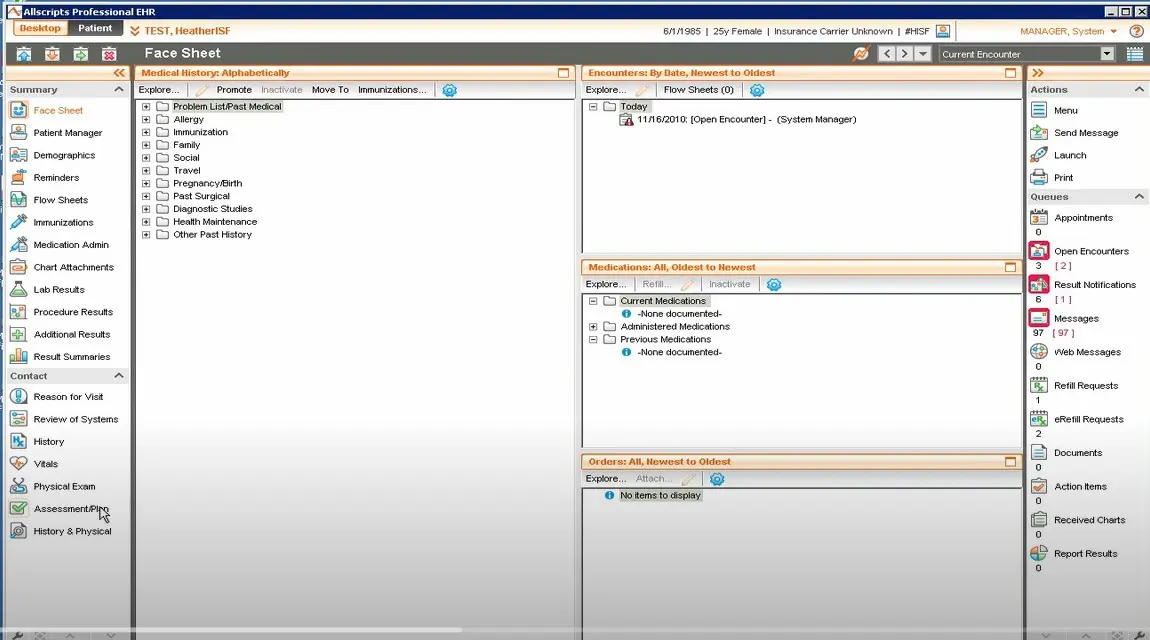The image size is (1150, 640).
Task: Collapse the left sidebar with double chevron
Action: coord(117,72)
